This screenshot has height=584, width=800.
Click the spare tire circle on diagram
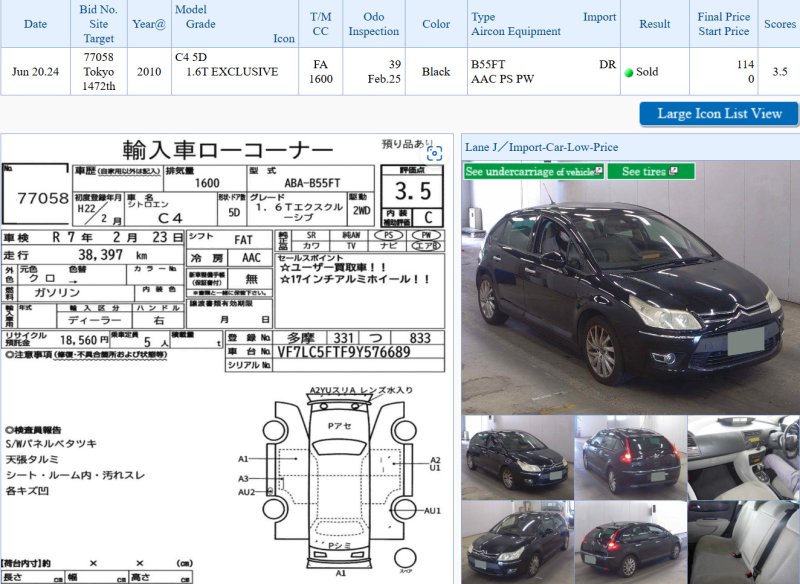pos(405,558)
